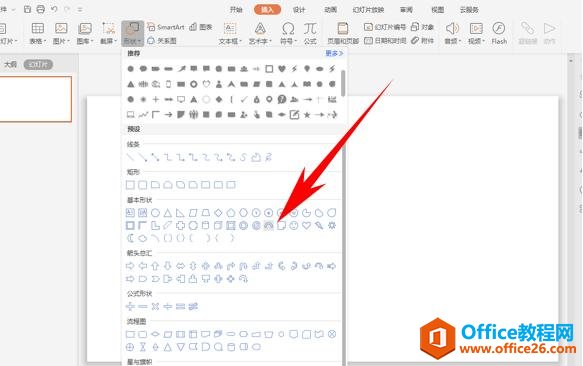Click the Save icon in quick access toolbar
Image resolution: width=583 pixels, height=366 pixels.
pos(27,9)
